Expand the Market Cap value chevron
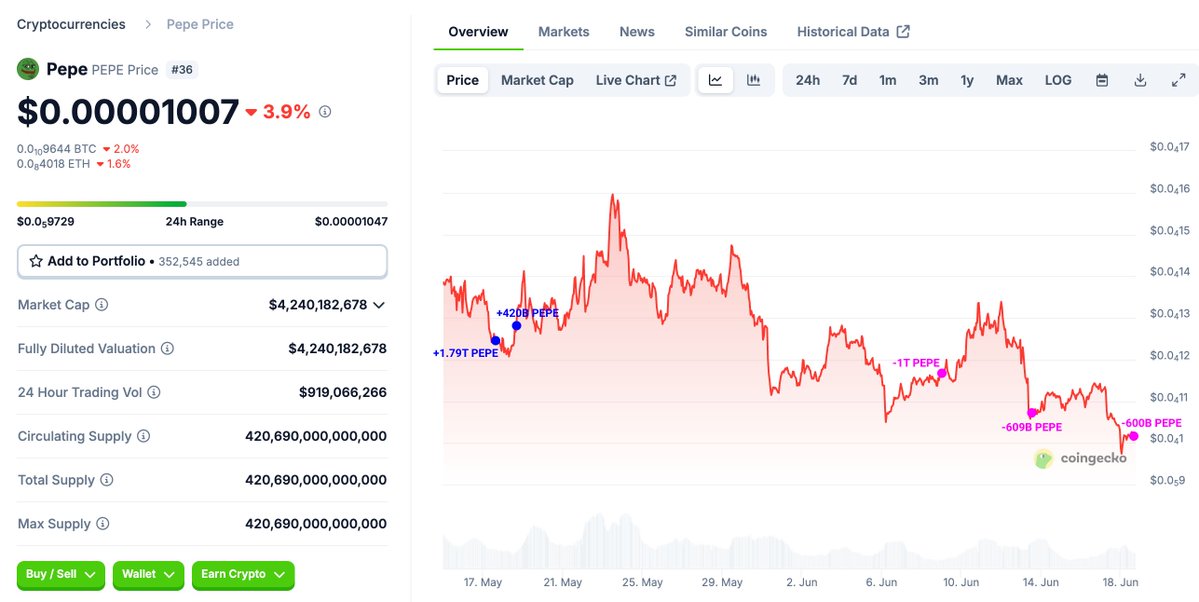This screenshot has width=1199, height=602. click(379, 305)
